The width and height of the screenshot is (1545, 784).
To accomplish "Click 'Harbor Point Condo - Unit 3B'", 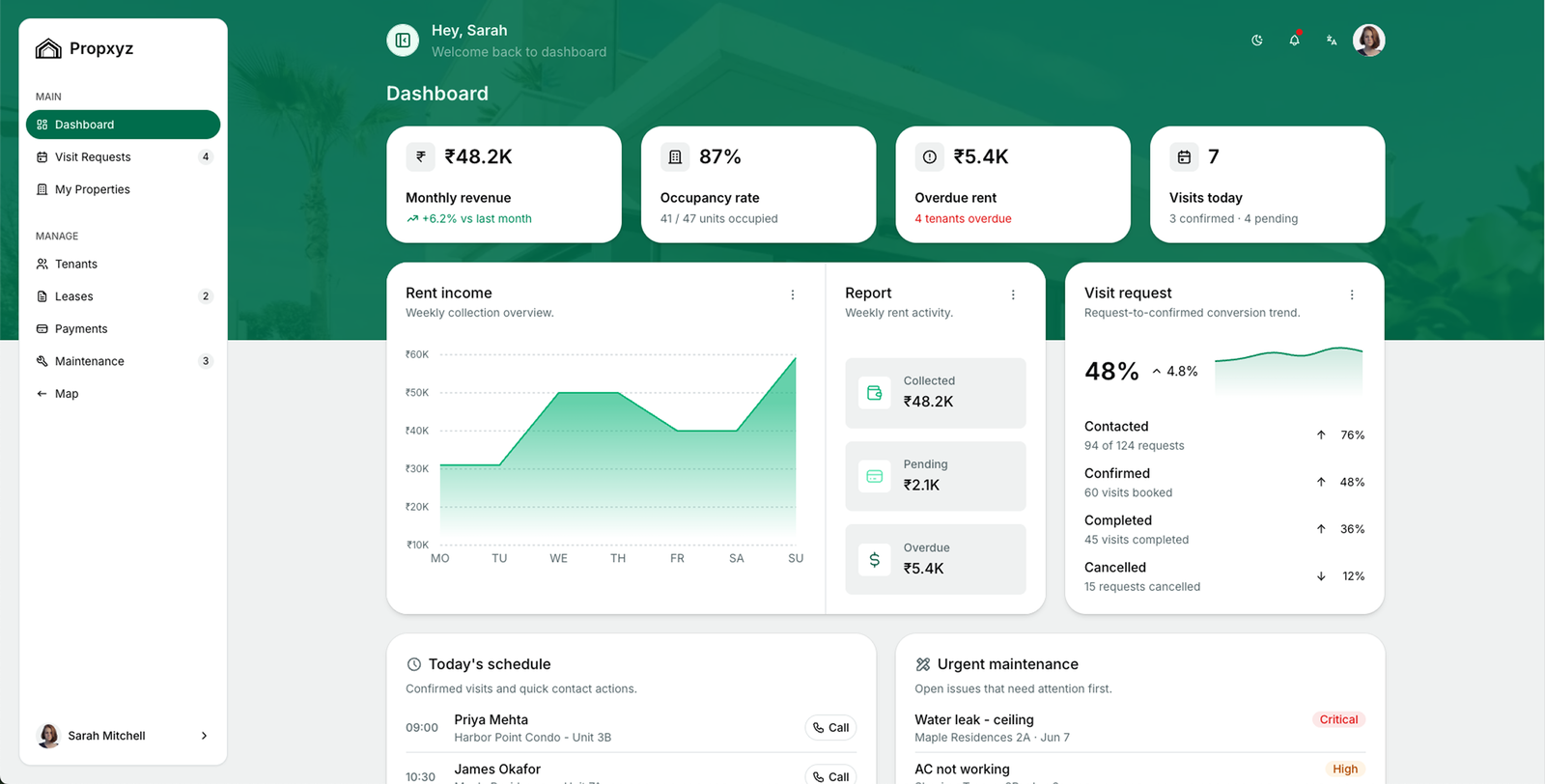I will coord(533,738).
